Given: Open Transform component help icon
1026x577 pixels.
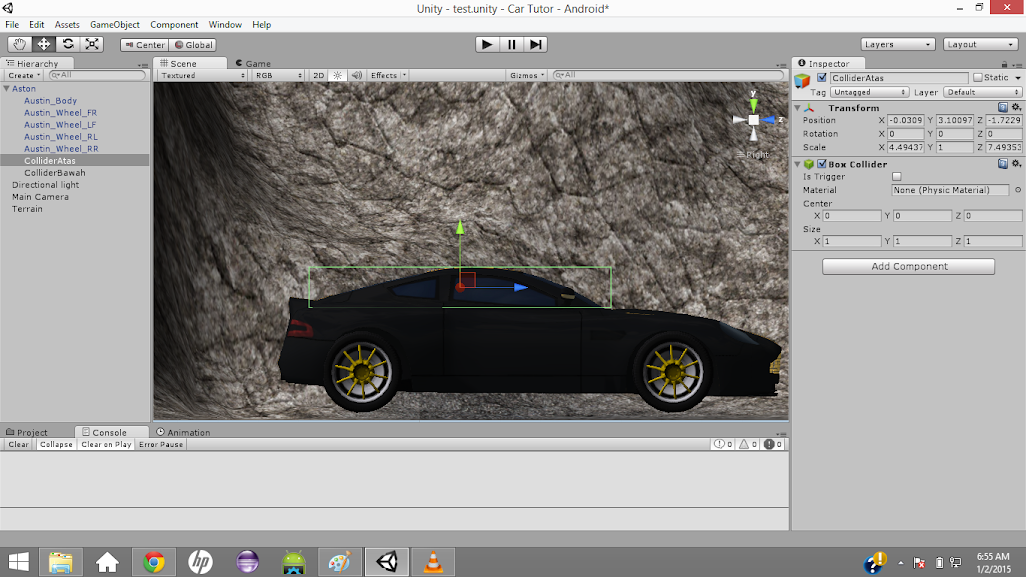Looking at the screenshot, I should (1003, 108).
